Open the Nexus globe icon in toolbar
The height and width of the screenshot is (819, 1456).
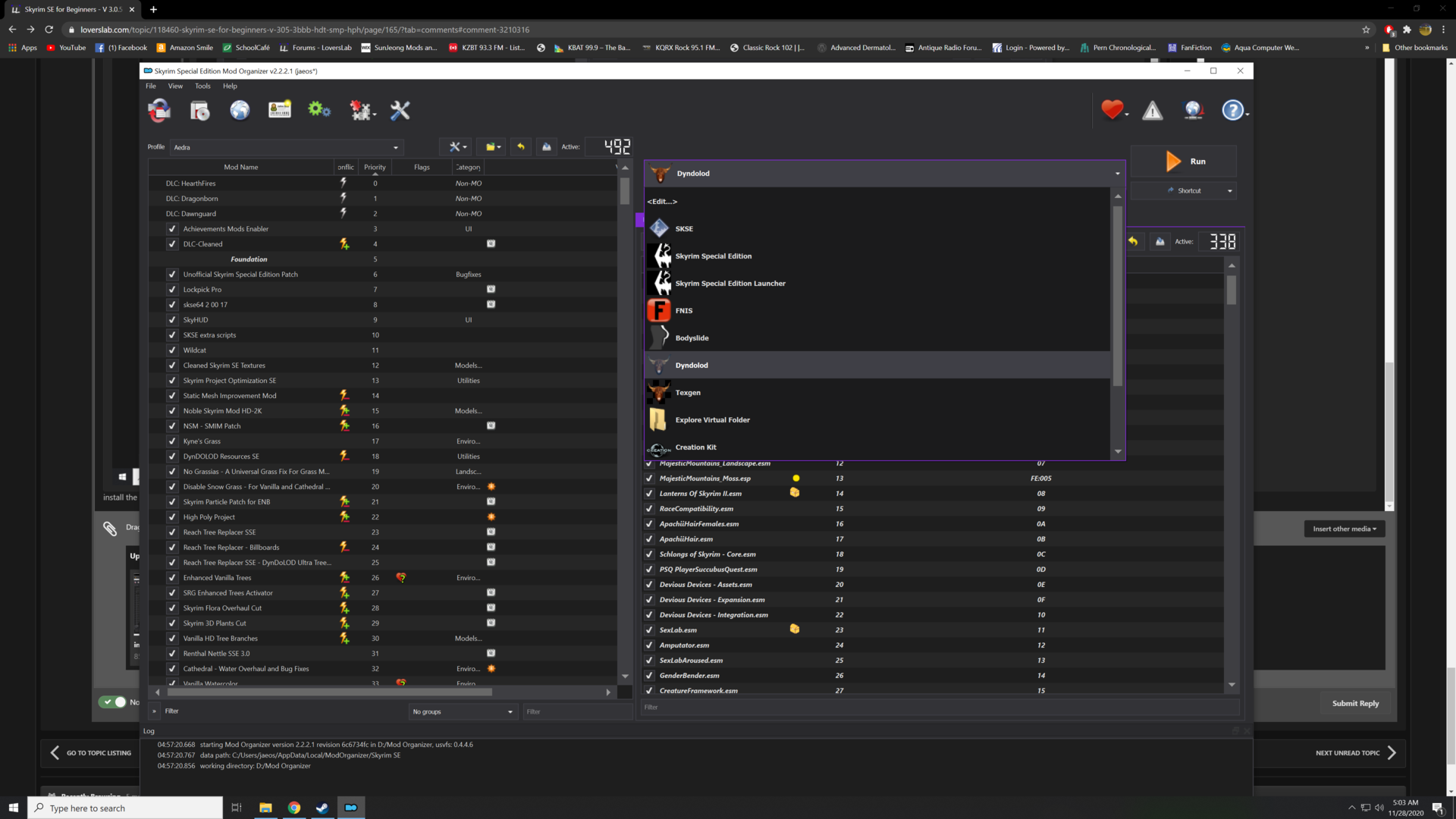coord(240,111)
